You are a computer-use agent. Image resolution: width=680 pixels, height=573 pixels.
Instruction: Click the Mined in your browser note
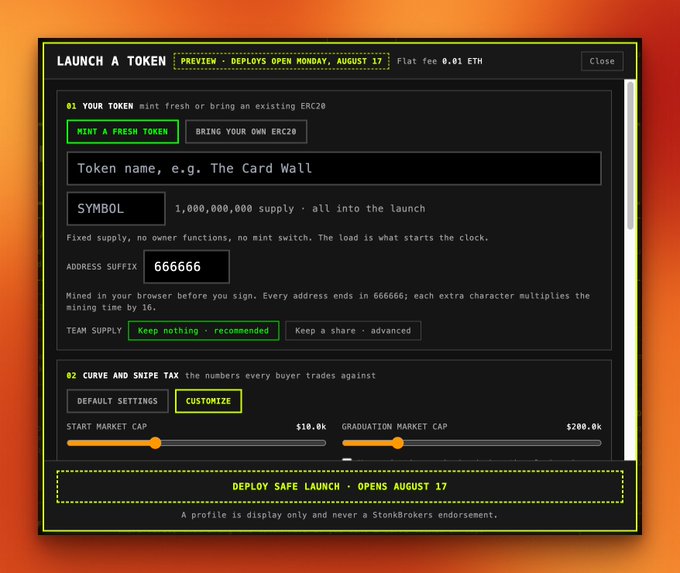328,301
